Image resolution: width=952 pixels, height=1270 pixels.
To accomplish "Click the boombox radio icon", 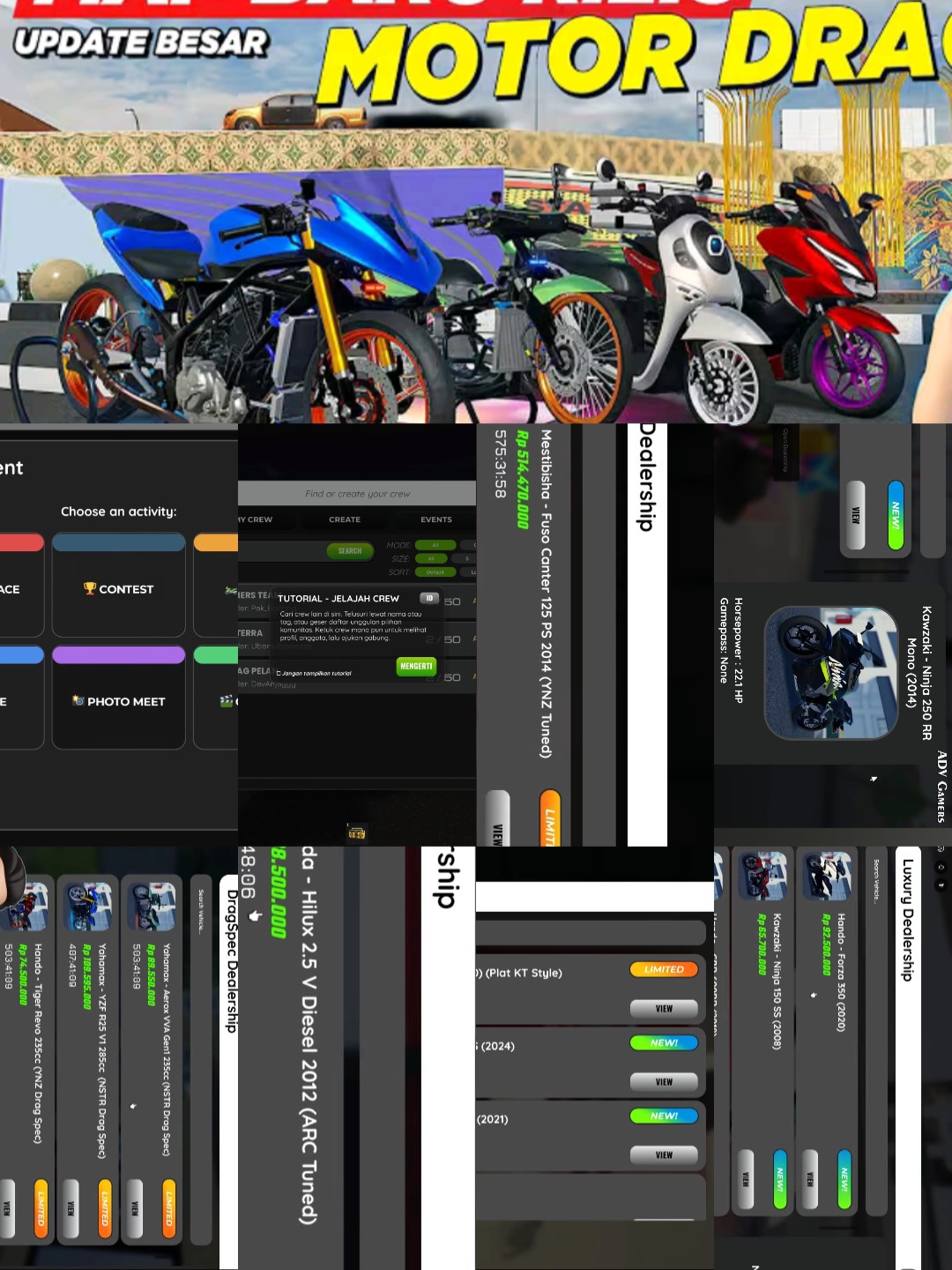I will point(357,833).
